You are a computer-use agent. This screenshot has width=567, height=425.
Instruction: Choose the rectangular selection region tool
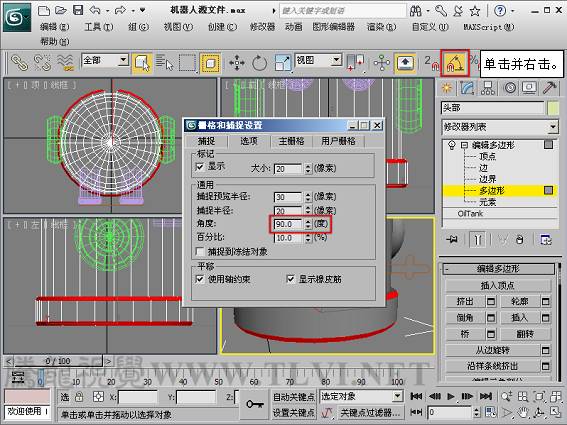coord(187,63)
